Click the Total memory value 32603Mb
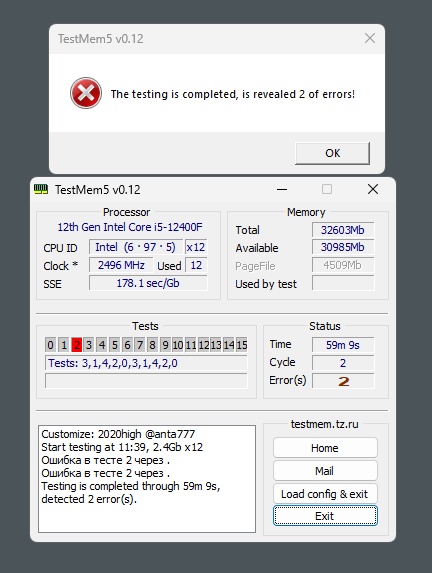Image resolution: width=432 pixels, height=573 pixels. pyautogui.click(x=343, y=230)
